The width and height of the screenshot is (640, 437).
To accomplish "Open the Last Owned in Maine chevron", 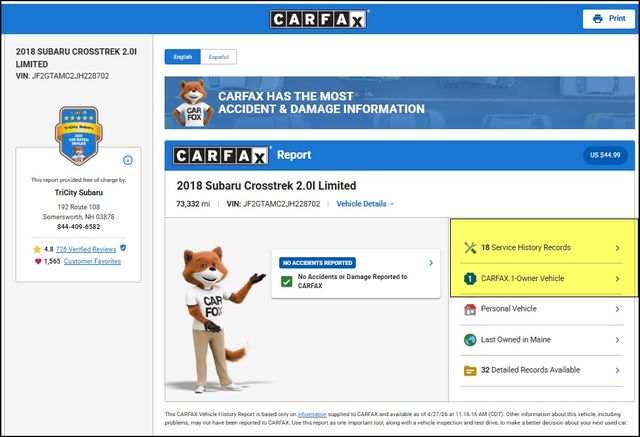I will click(x=617, y=340).
